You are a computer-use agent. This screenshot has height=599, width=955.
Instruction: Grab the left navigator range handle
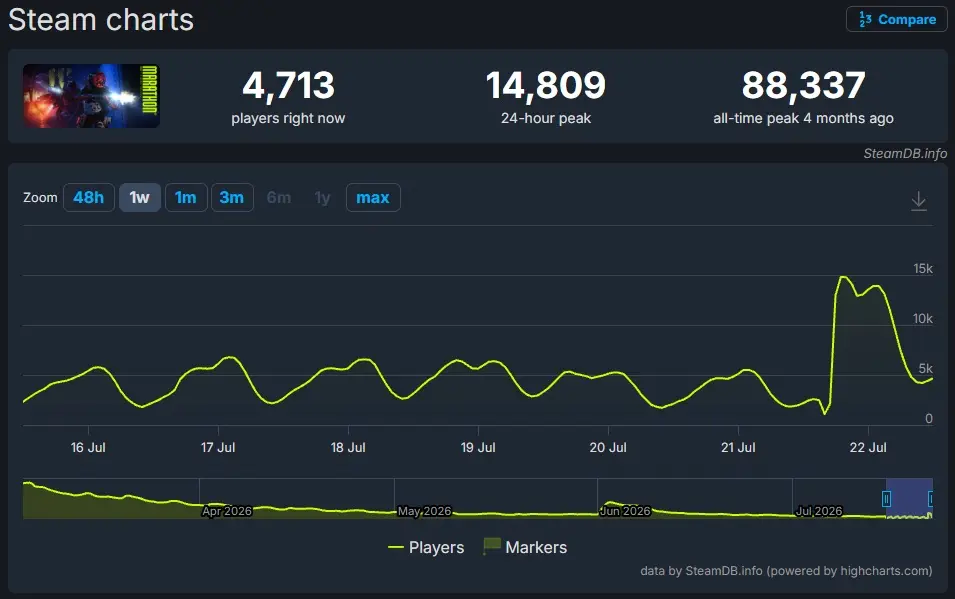(x=886, y=499)
